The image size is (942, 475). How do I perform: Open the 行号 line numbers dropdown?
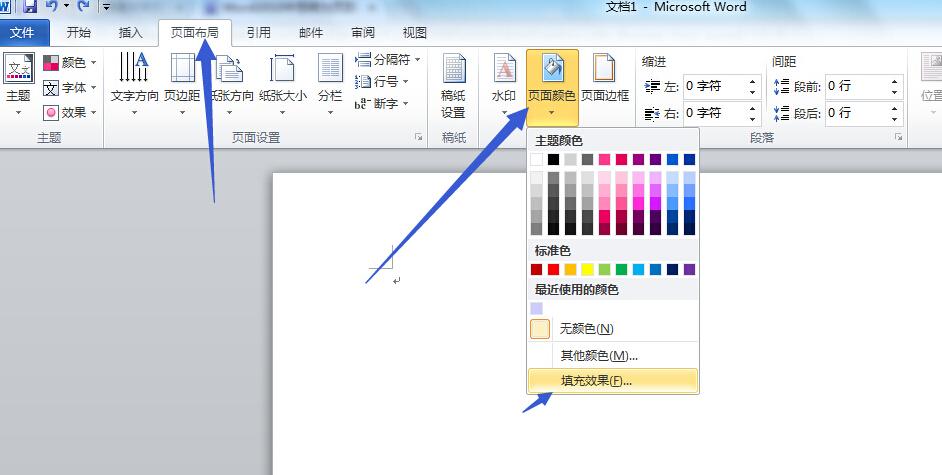coord(381,81)
